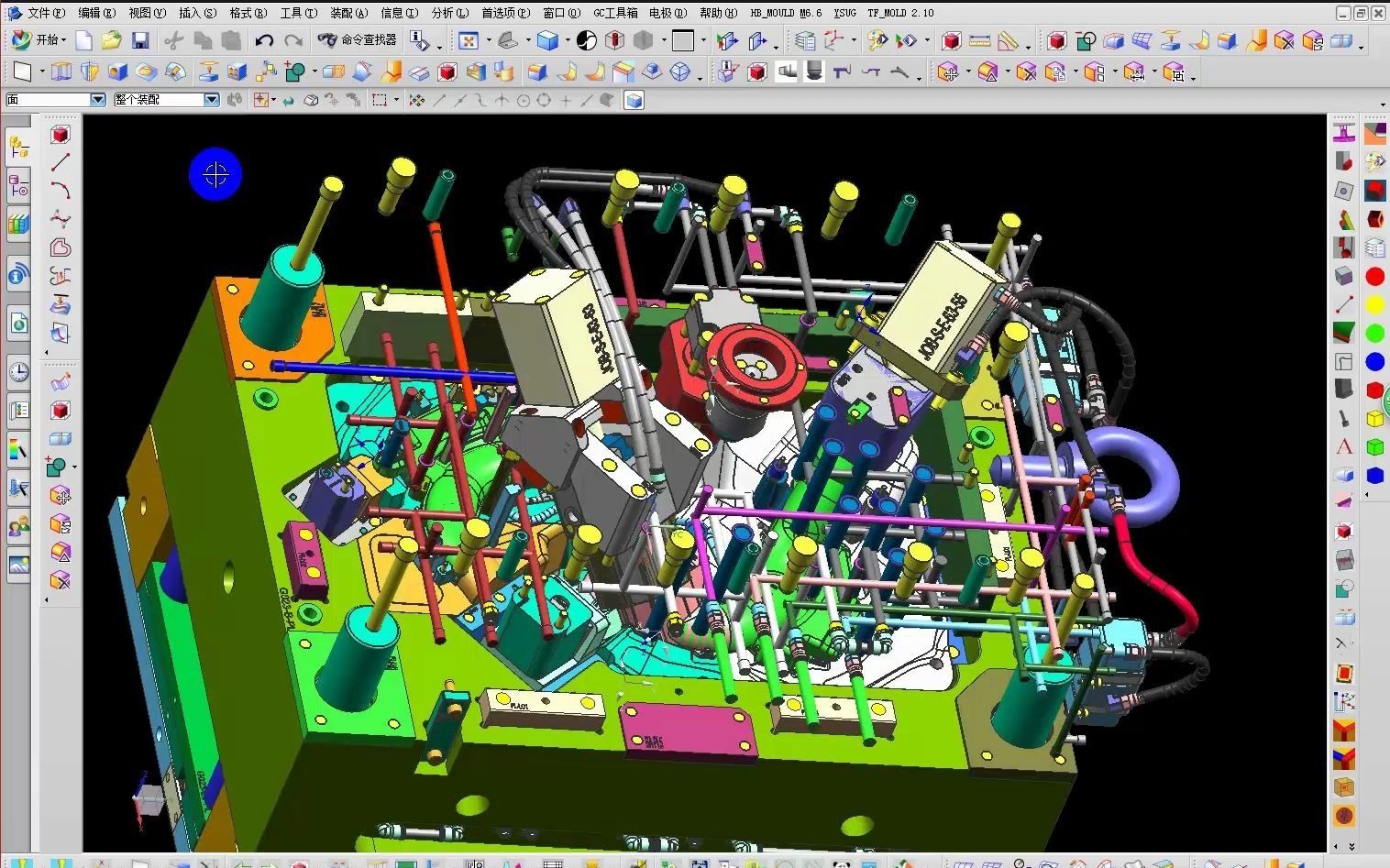This screenshot has height=868, width=1390.
Task: Save the current part file
Action: tap(139, 40)
